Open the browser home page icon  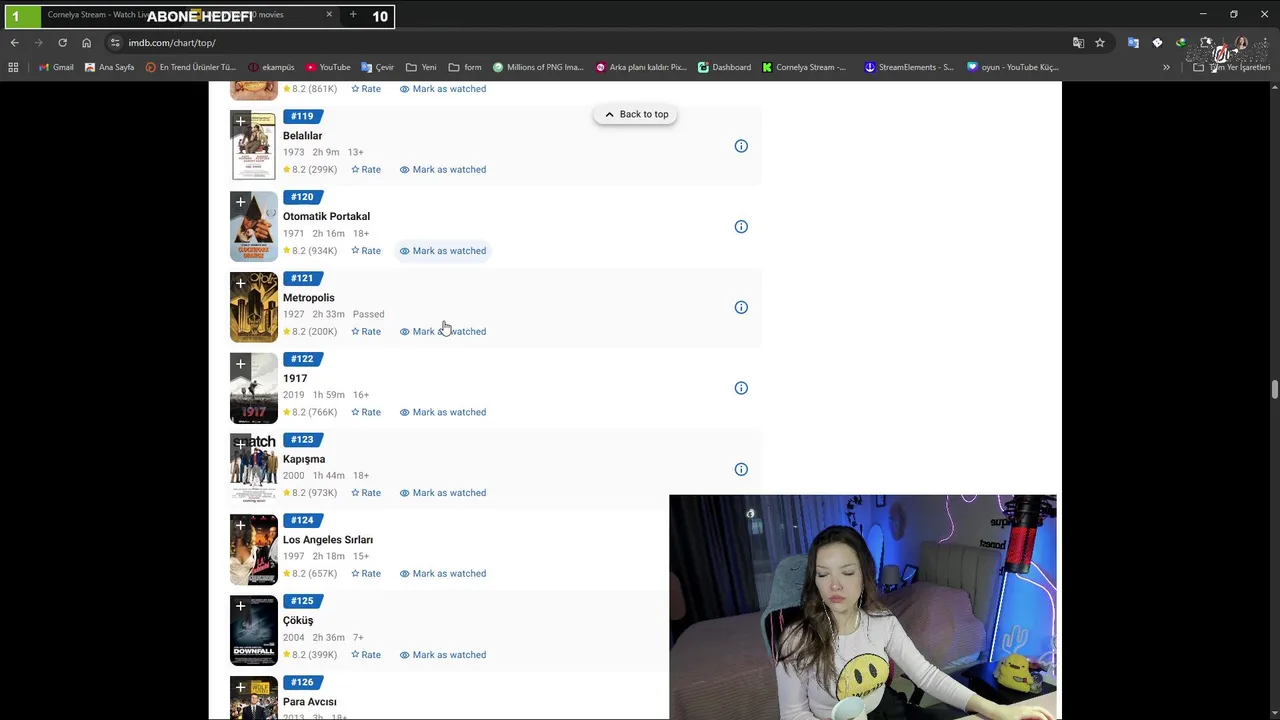point(86,43)
